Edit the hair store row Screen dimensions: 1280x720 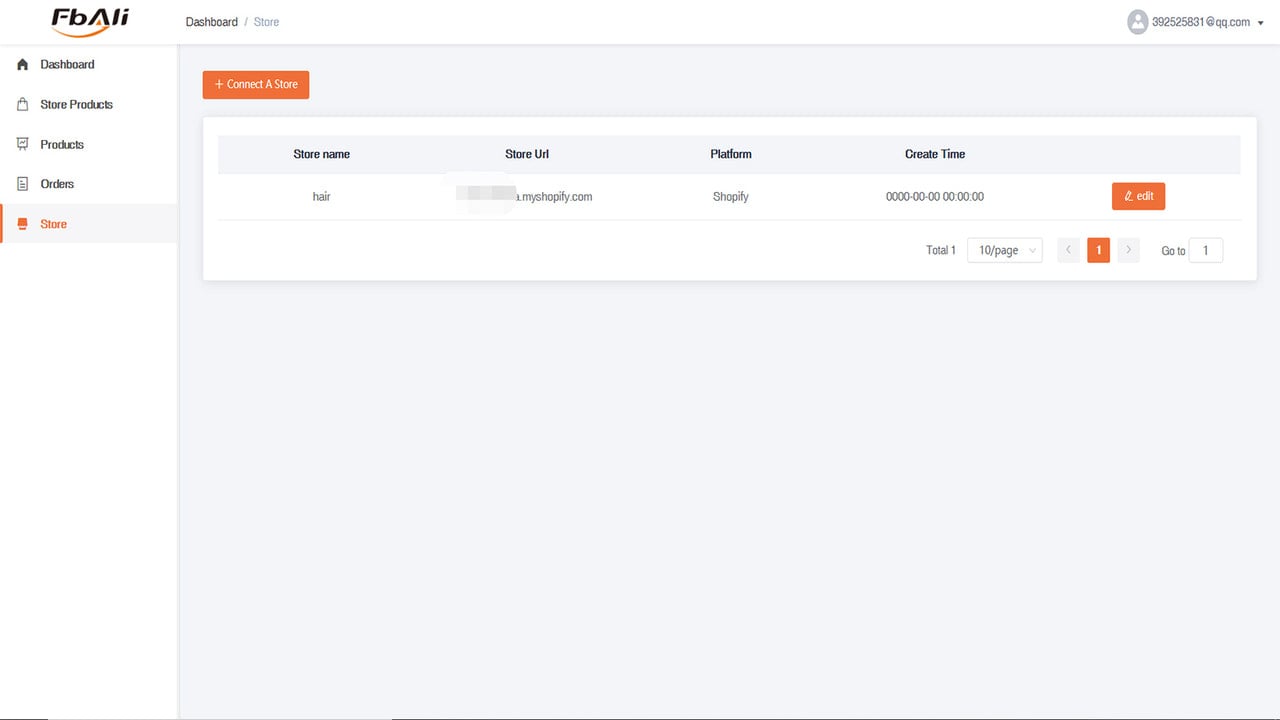point(1138,196)
